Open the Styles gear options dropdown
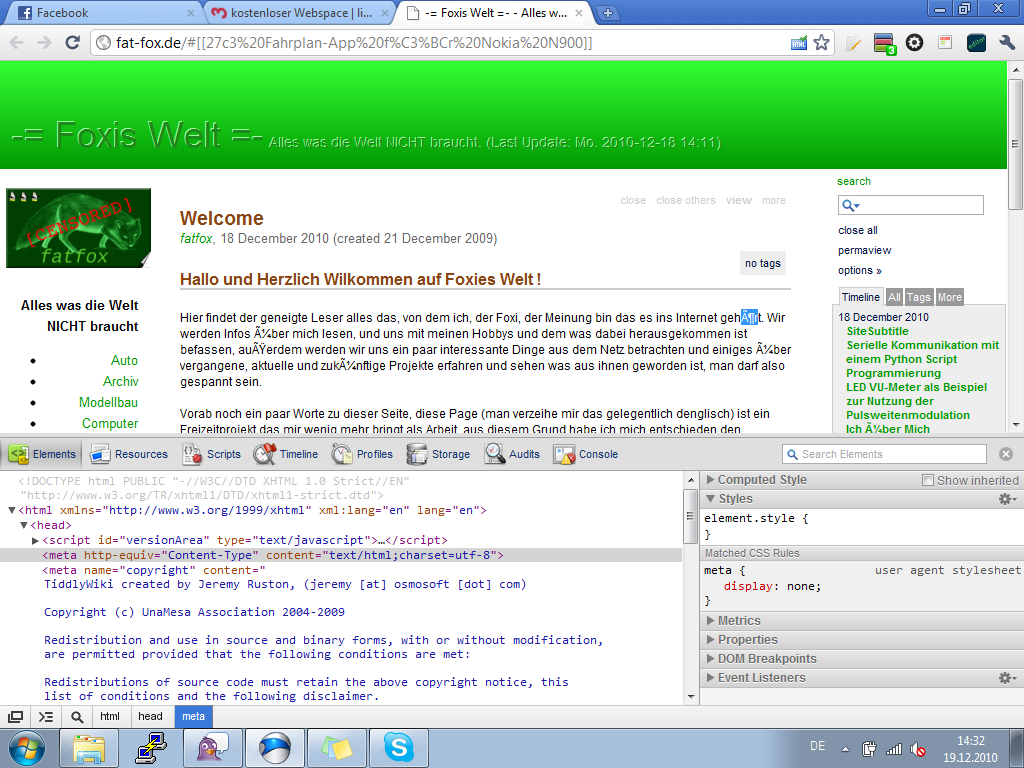1024x768 pixels. pyautogui.click(x=1007, y=499)
